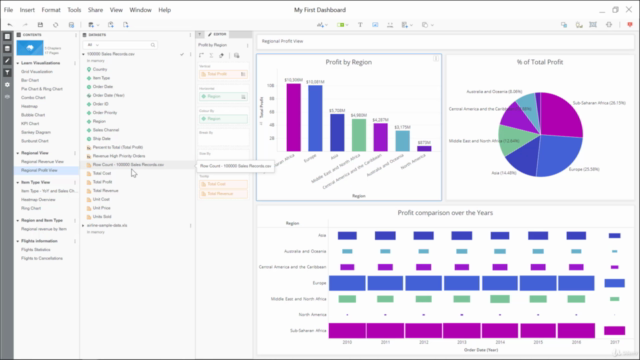
Task: Open Learn Visualizations chapter three-dot menu
Action: pyautogui.click(x=75, y=63)
